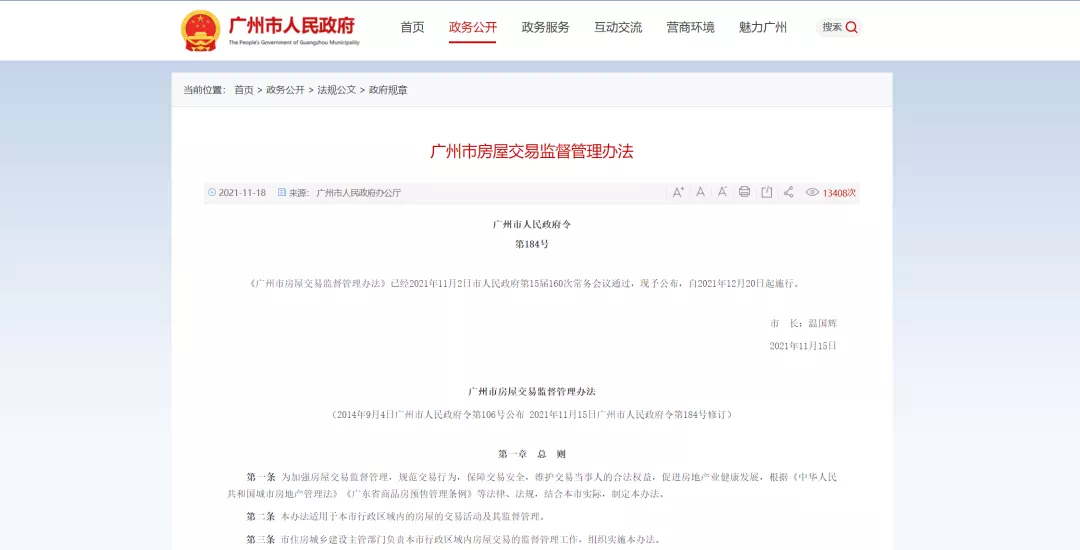
Task: Click the 搜索 search button
Action: click(839, 27)
